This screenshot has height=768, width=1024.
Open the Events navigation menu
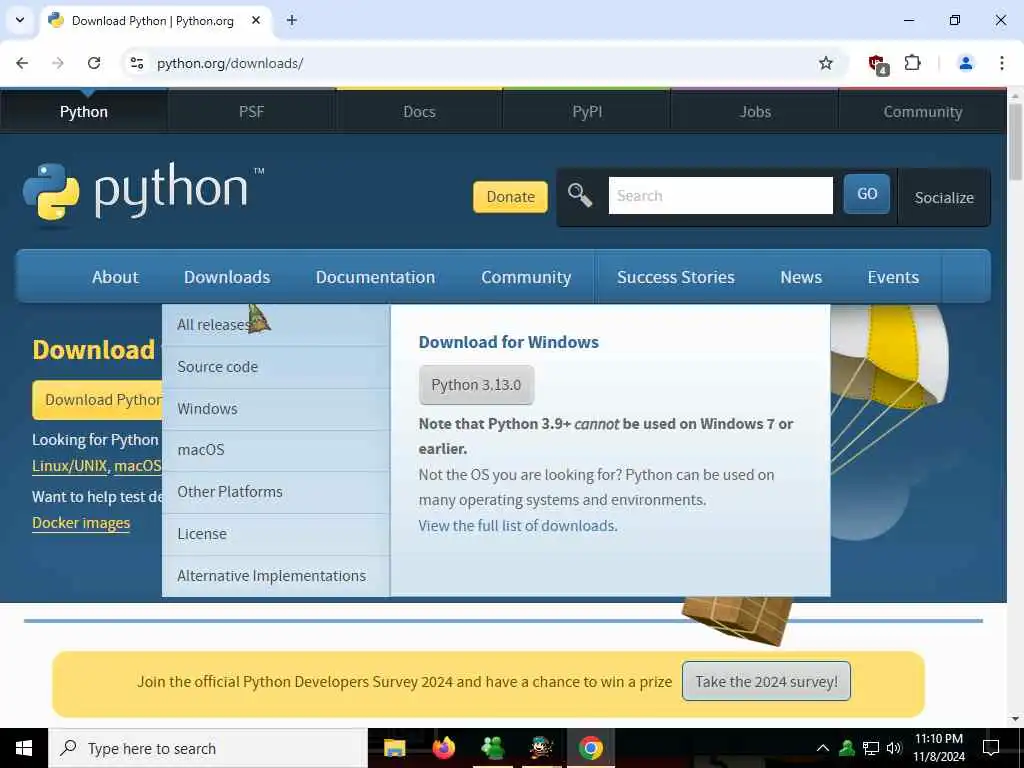(x=893, y=277)
